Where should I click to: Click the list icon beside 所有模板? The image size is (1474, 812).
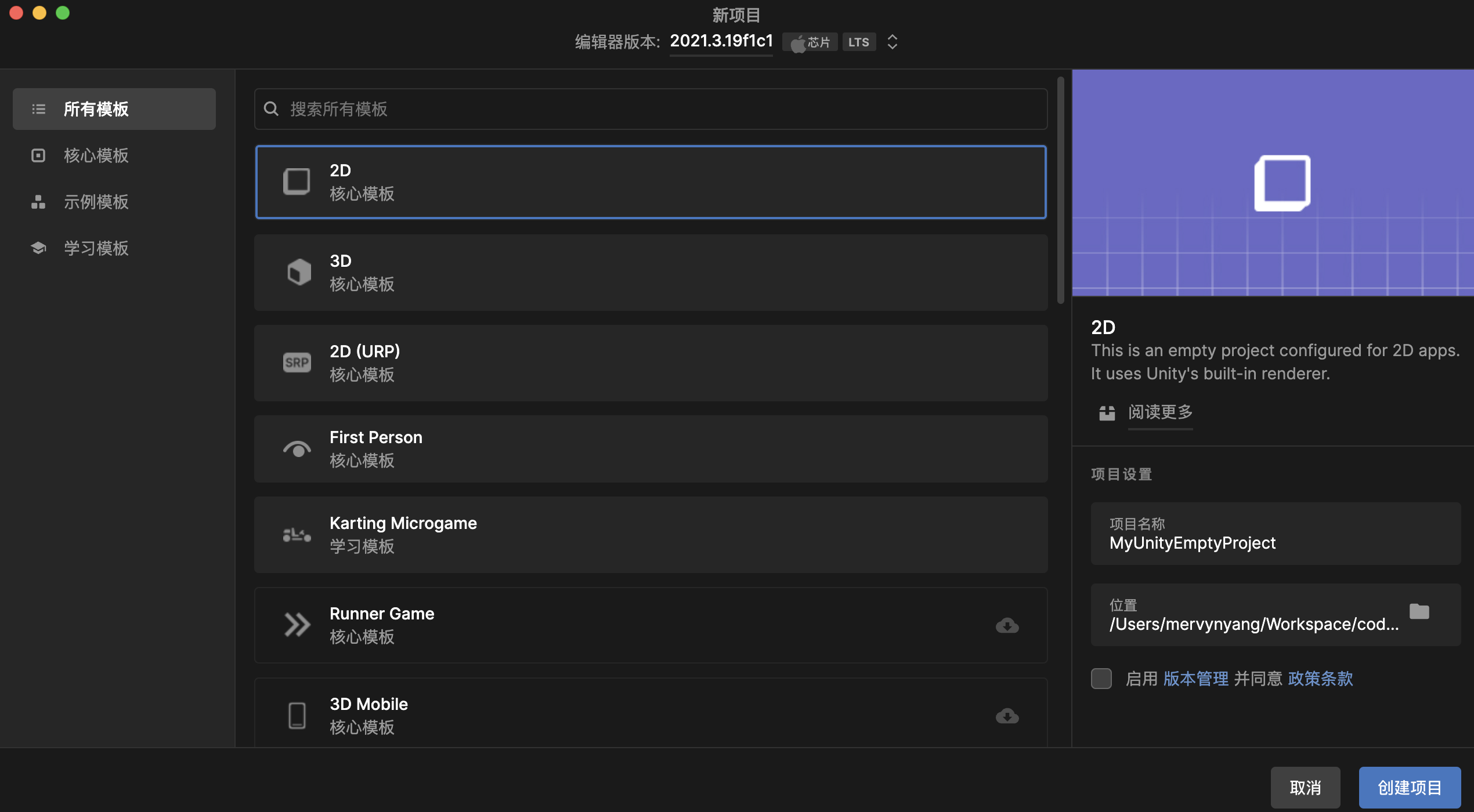38,109
